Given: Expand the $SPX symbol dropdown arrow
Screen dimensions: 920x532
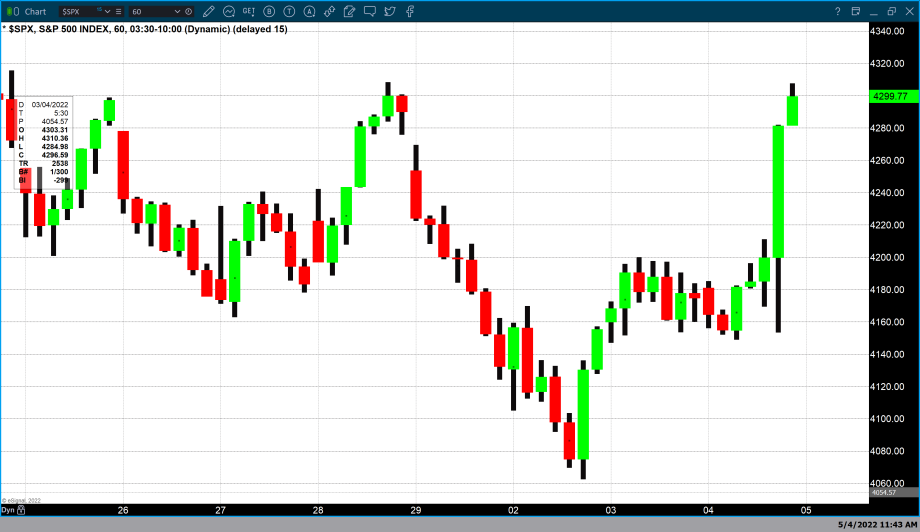Looking at the screenshot, I should coord(108,11).
